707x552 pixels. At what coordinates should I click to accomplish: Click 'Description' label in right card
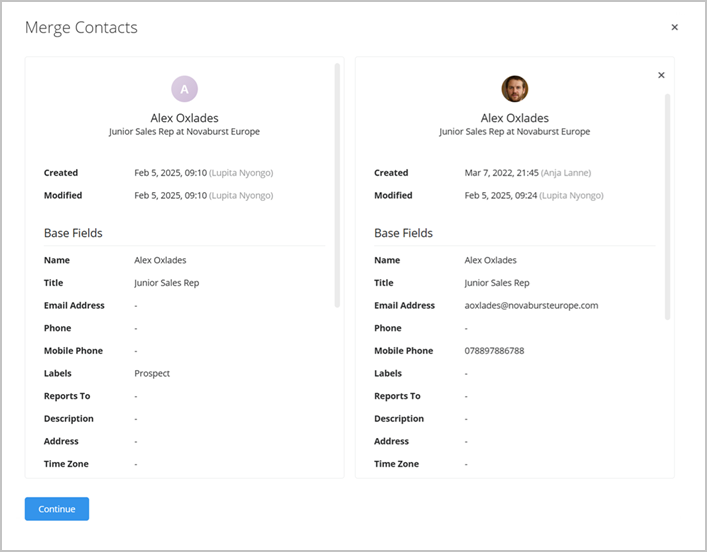399,419
